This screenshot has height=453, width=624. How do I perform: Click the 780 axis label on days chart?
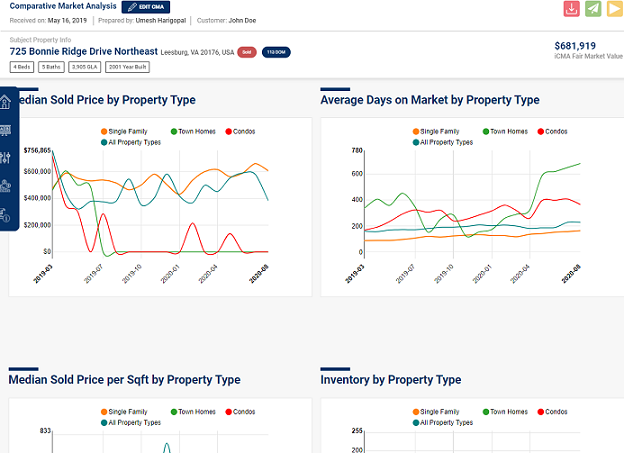[x=357, y=150]
